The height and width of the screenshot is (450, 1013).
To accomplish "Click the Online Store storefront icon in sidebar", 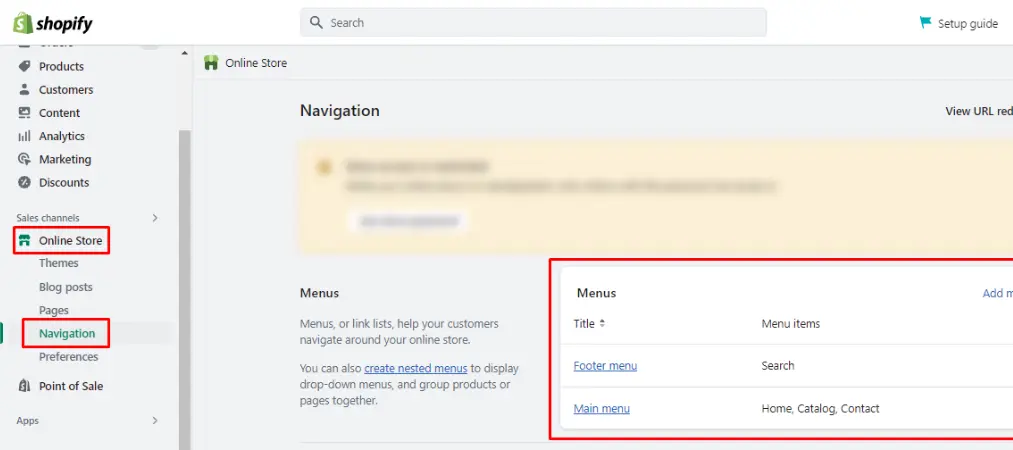I will click(25, 241).
